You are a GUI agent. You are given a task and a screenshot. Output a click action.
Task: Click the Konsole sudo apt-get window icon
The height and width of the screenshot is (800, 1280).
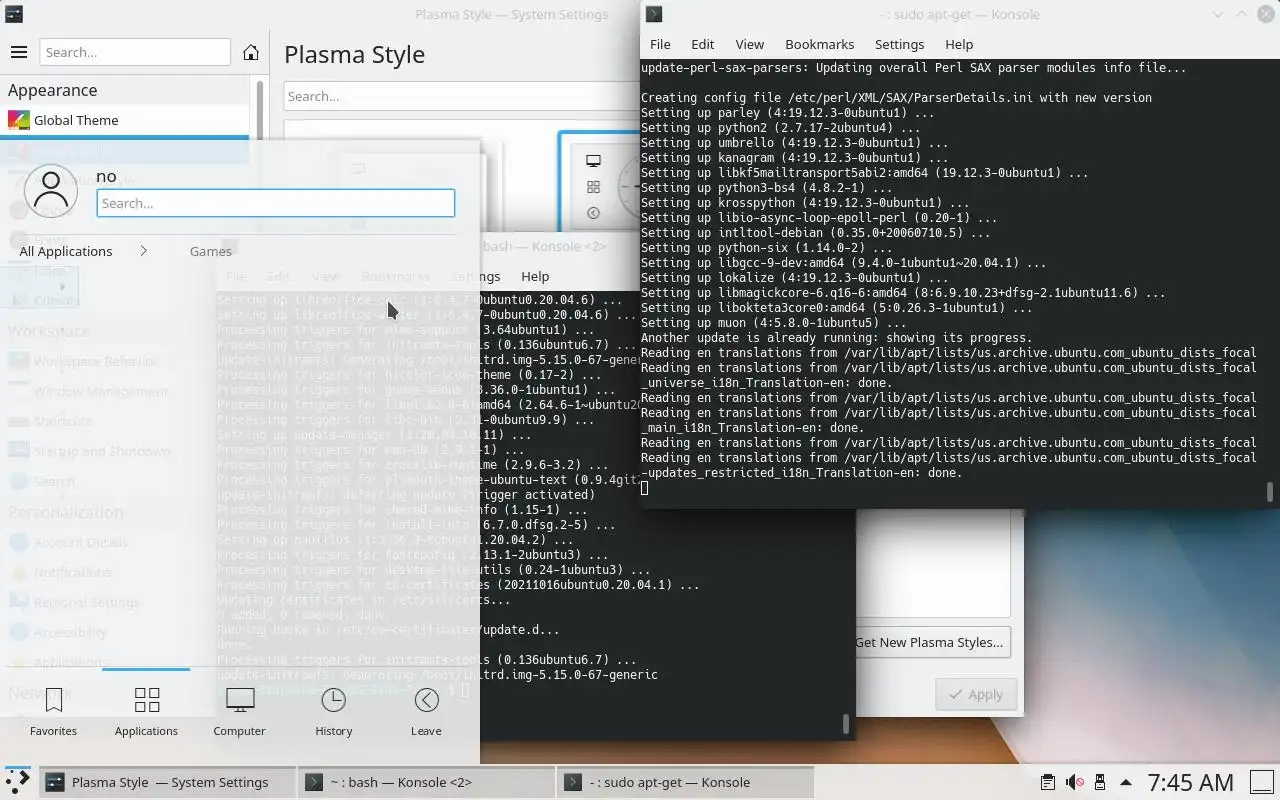pyautogui.click(x=653, y=14)
